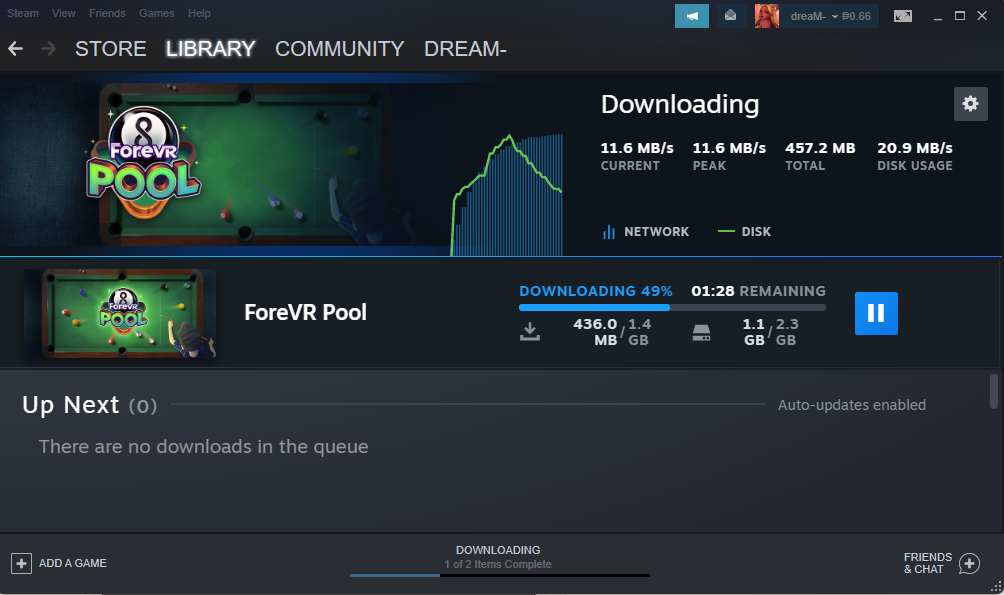Viewport: 1004px width, 595px height.
Task: Toggle Auto-updates enabled setting
Action: tap(852, 405)
